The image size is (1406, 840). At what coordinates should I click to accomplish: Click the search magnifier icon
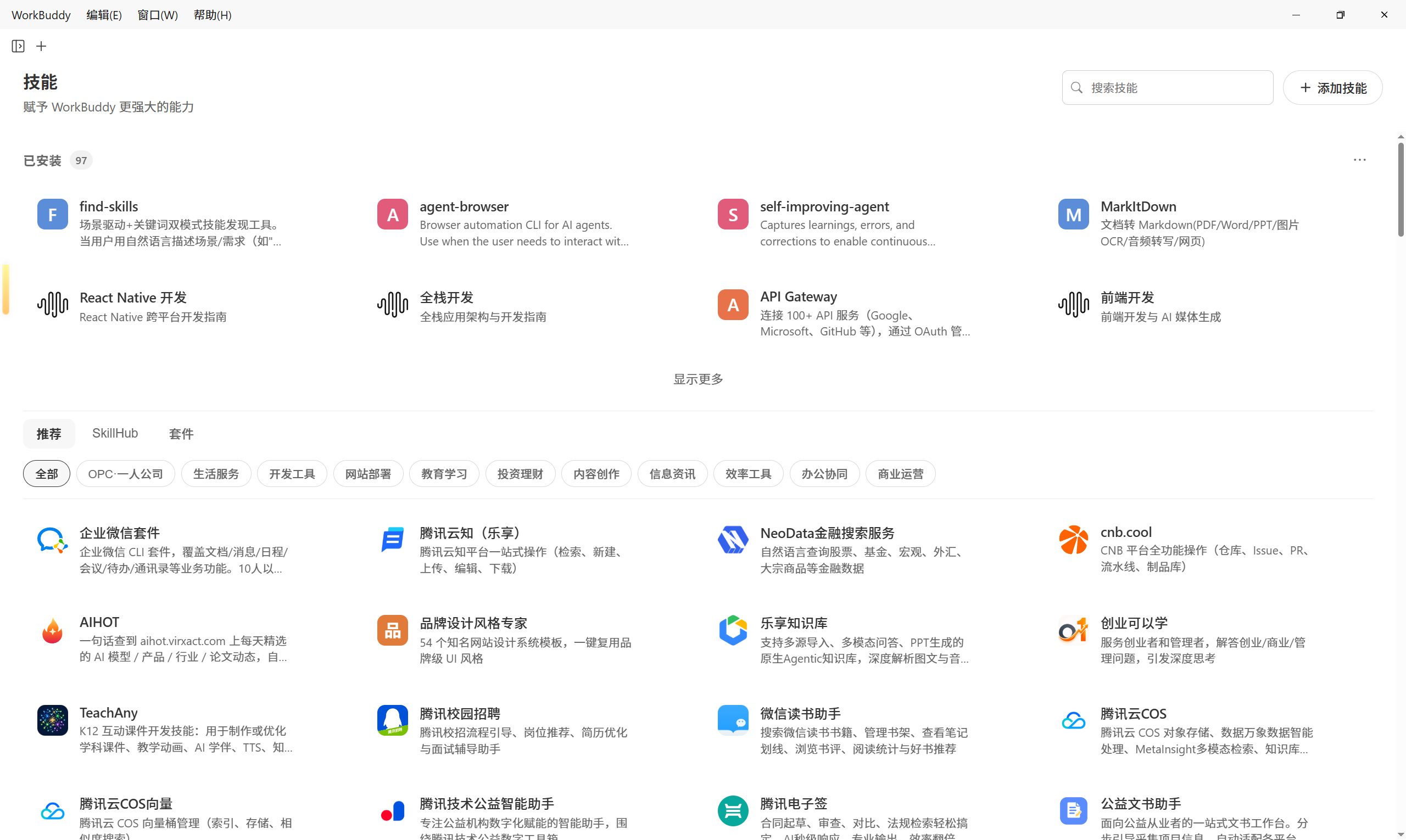point(1076,88)
